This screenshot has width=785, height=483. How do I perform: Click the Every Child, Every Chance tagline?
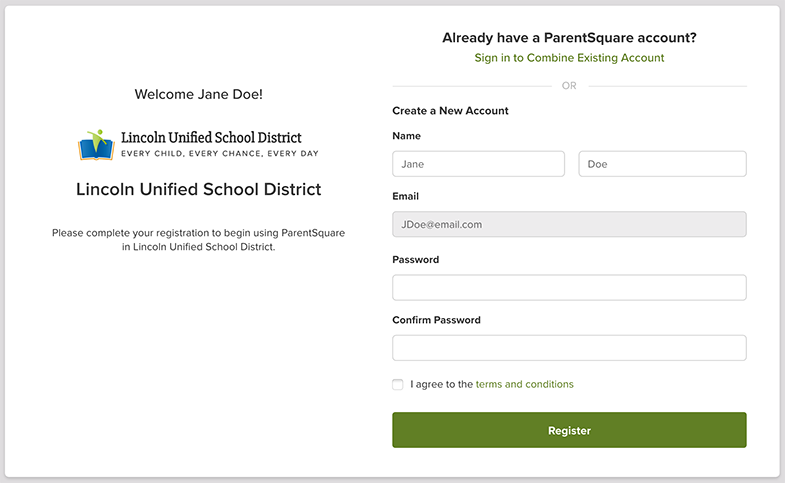[x=220, y=154]
